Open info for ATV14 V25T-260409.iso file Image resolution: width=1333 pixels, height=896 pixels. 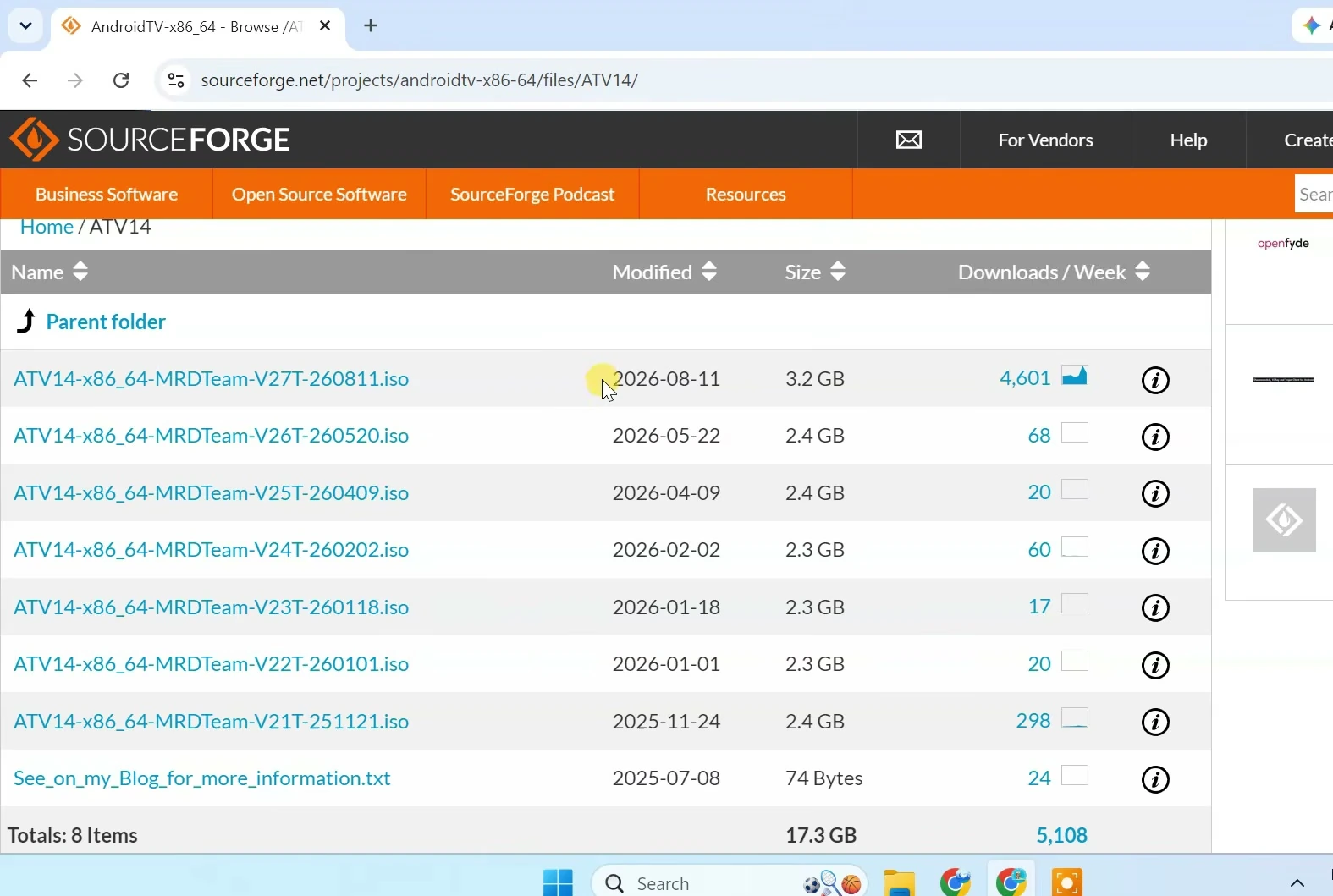pos(1155,493)
